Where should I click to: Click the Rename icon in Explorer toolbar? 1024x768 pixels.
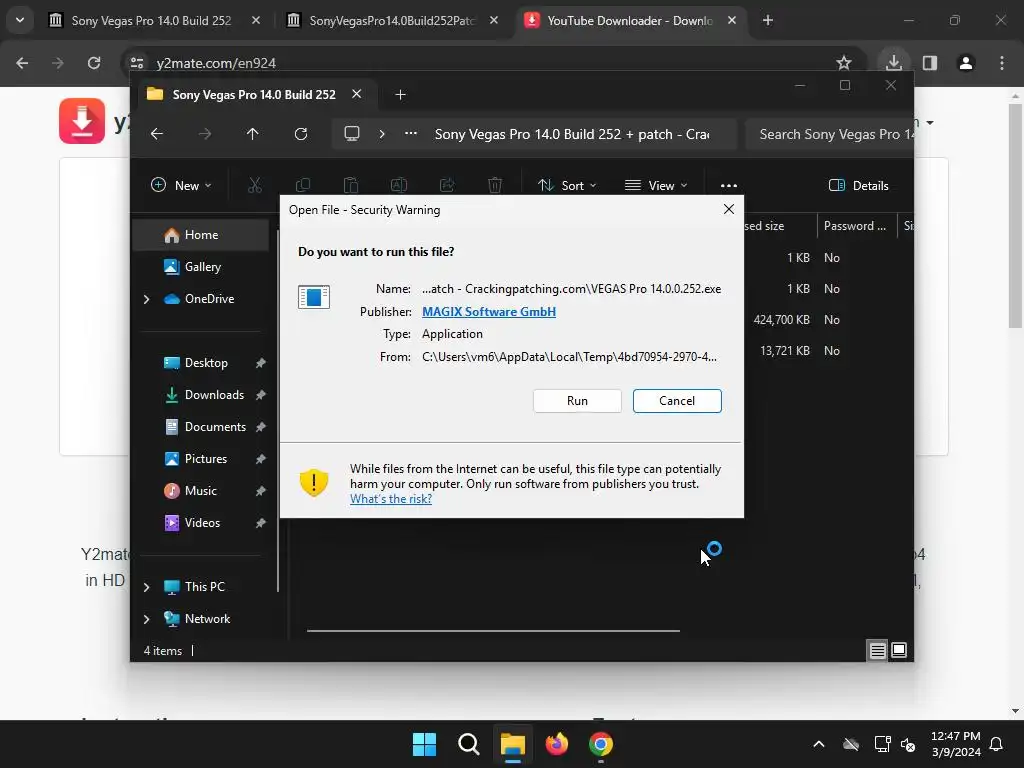[x=398, y=185]
